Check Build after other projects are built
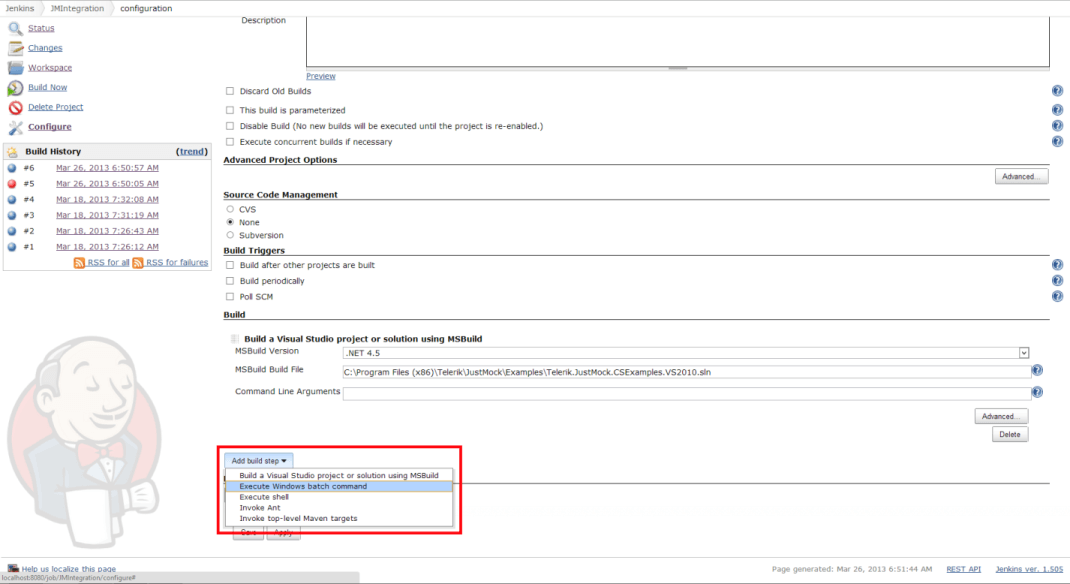Viewport: 1070px width, 584px height. click(x=230, y=265)
